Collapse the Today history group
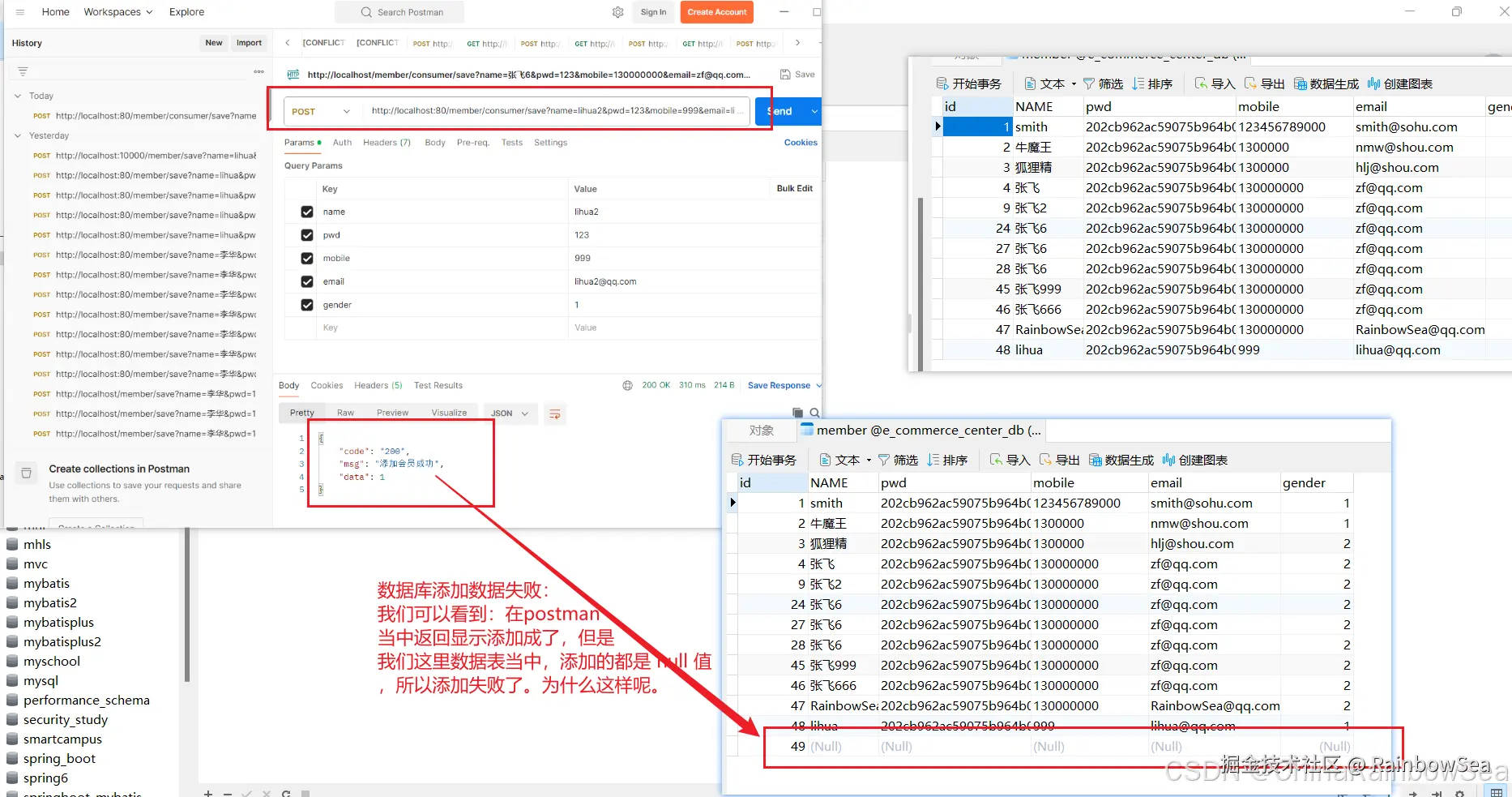1512x797 pixels. tap(18, 96)
